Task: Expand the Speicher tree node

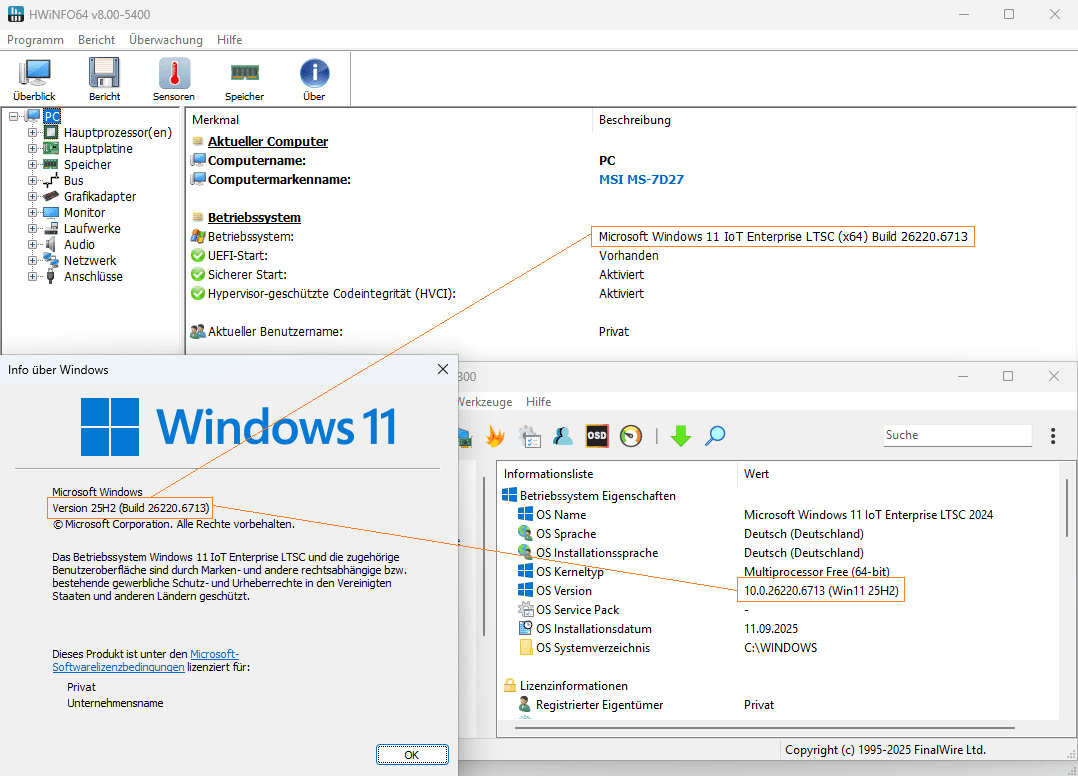Action: coord(32,164)
